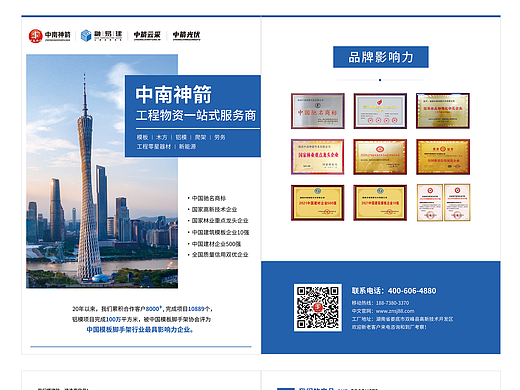Click the QR code in the contact panel

318,307
